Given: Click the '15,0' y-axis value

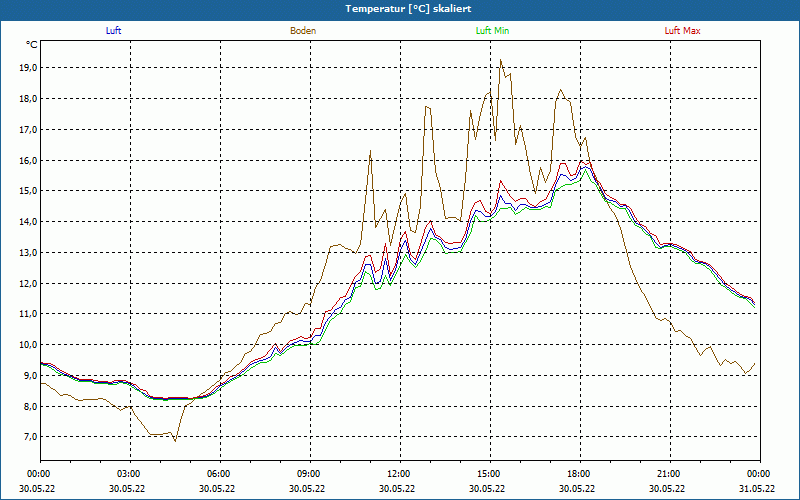Looking at the screenshot, I should (28, 191).
